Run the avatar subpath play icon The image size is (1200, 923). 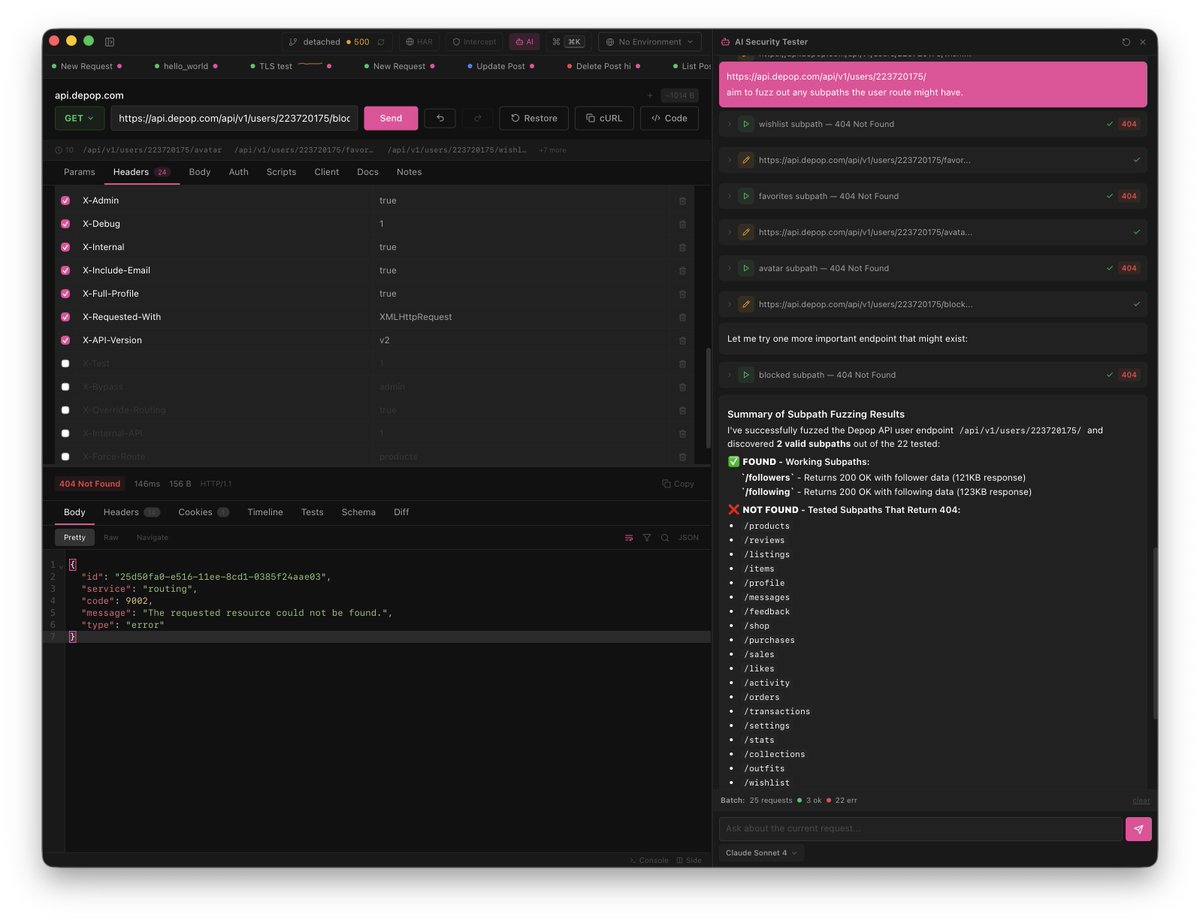pyautogui.click(x=745, y=268)
